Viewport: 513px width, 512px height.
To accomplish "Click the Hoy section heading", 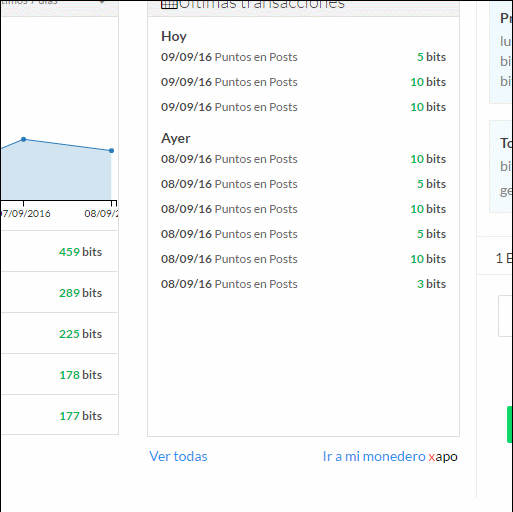I will pyautogui.click(x=174, y=36).
